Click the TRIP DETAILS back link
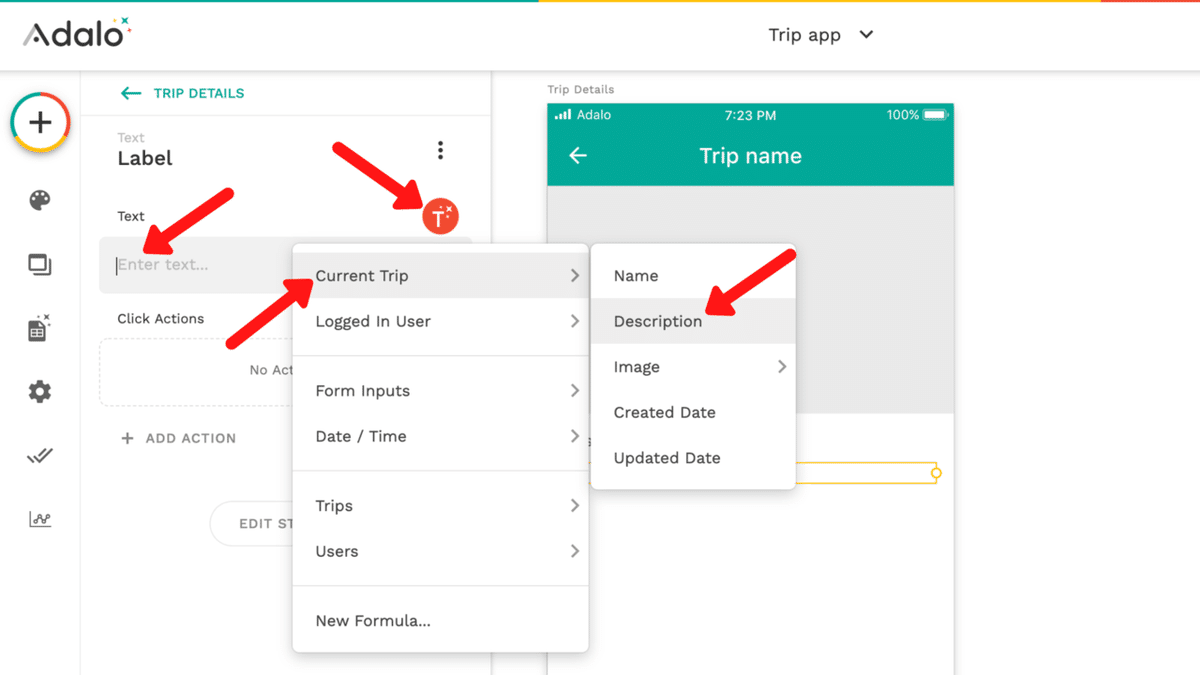Screen dimensions: 1200x675 [198, 93]
